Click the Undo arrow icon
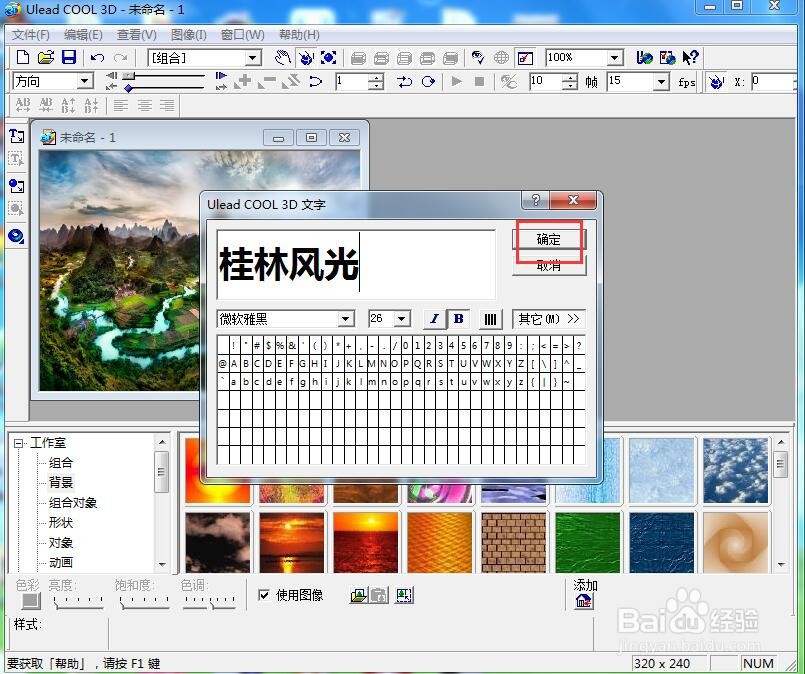This screenshot has height=674, width=805. tap(98, 57)
